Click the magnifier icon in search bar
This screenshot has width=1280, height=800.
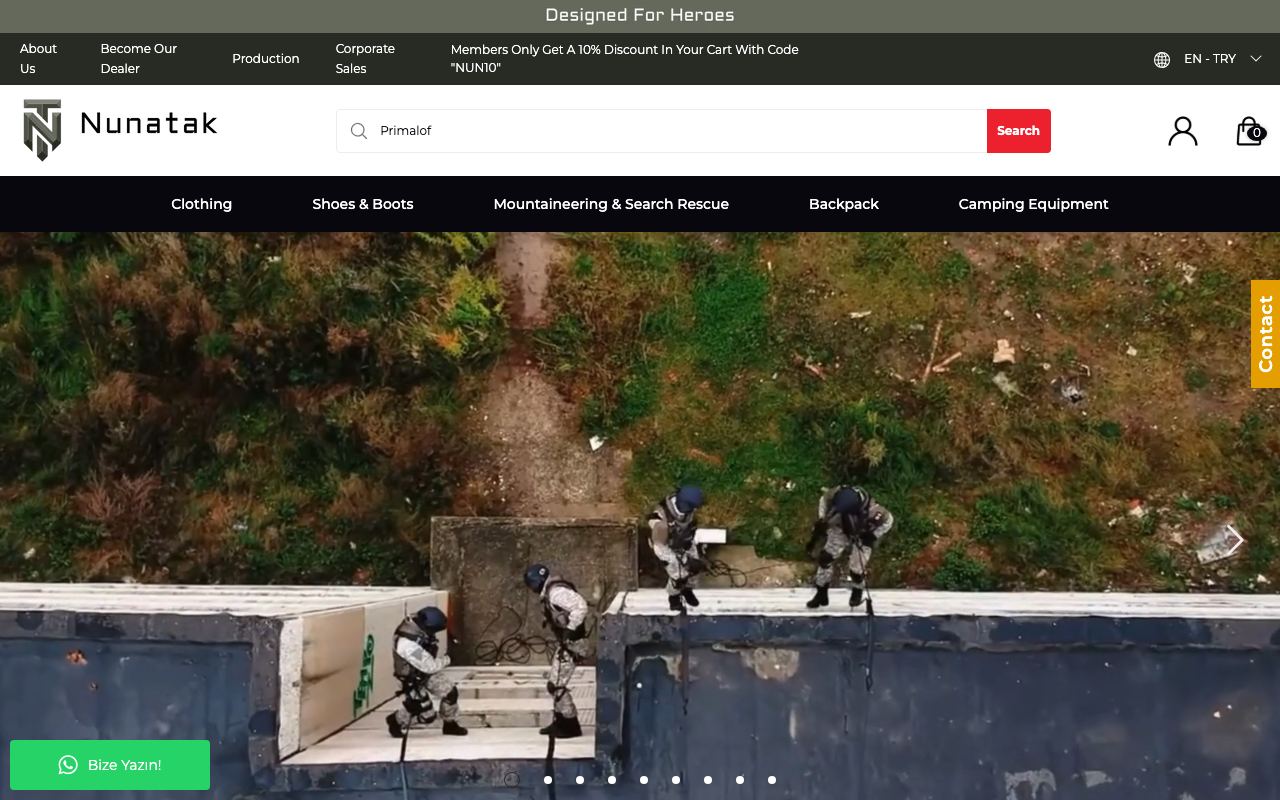click(x=359, y=131)
